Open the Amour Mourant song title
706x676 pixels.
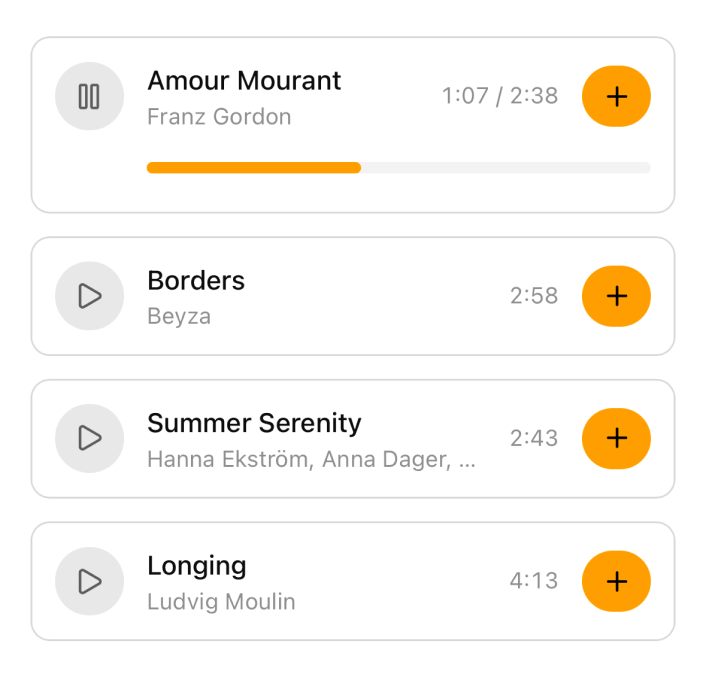(x=244, y=81)
